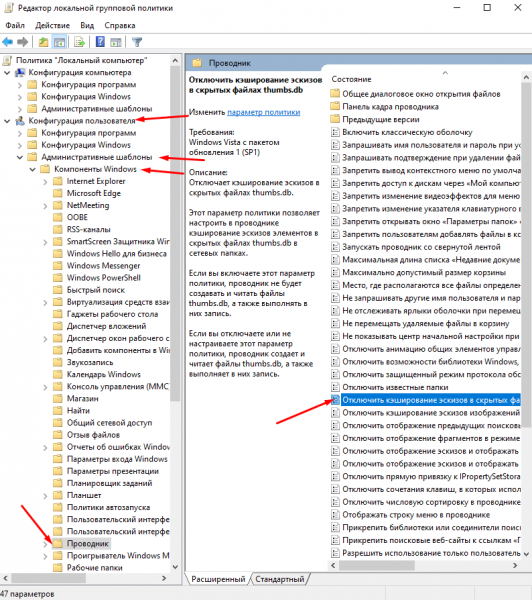Collapse the 'Компоненты Windows' node
The height and width of the screenshot is (600, 532).
33,169
